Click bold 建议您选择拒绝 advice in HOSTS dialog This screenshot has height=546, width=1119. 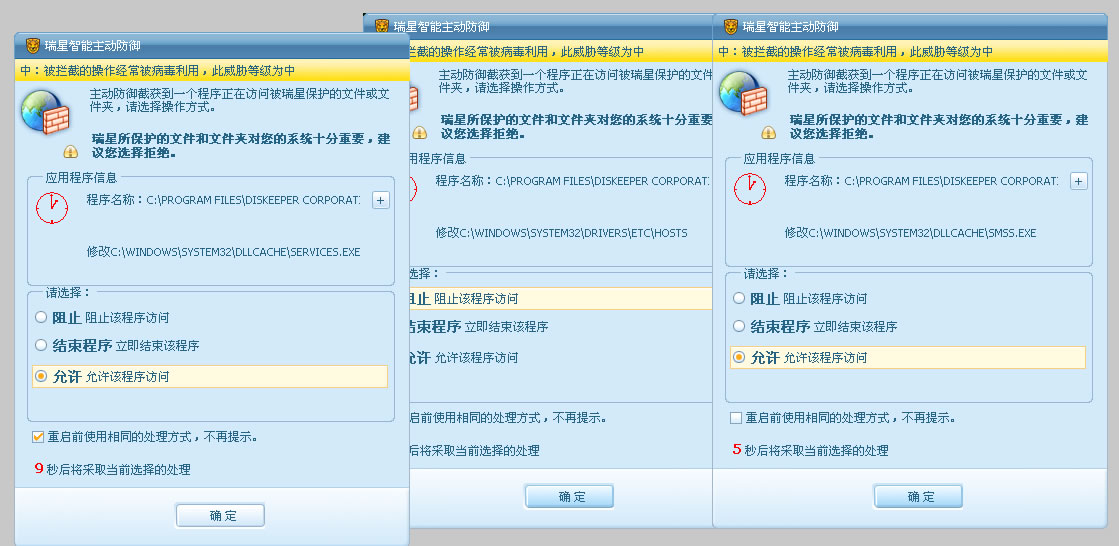pyautogui.click(x=577, y=126)
